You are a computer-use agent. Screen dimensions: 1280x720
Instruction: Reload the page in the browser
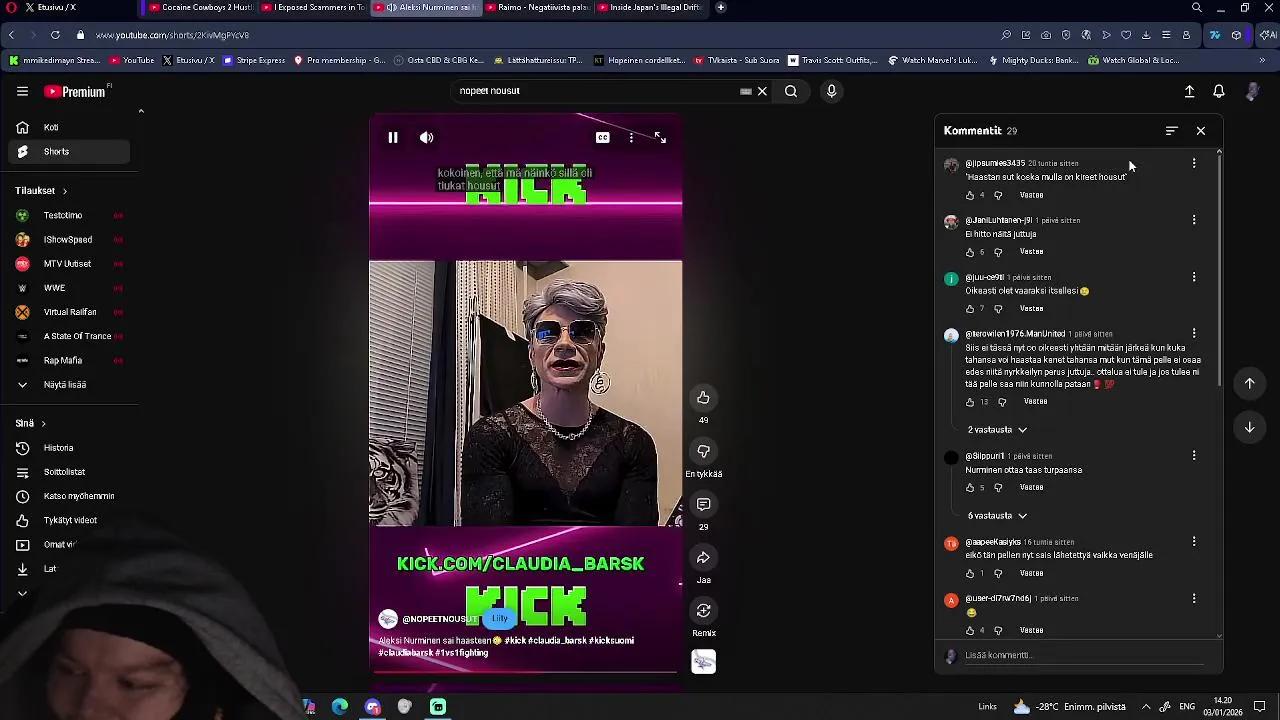tap(55, 35)
